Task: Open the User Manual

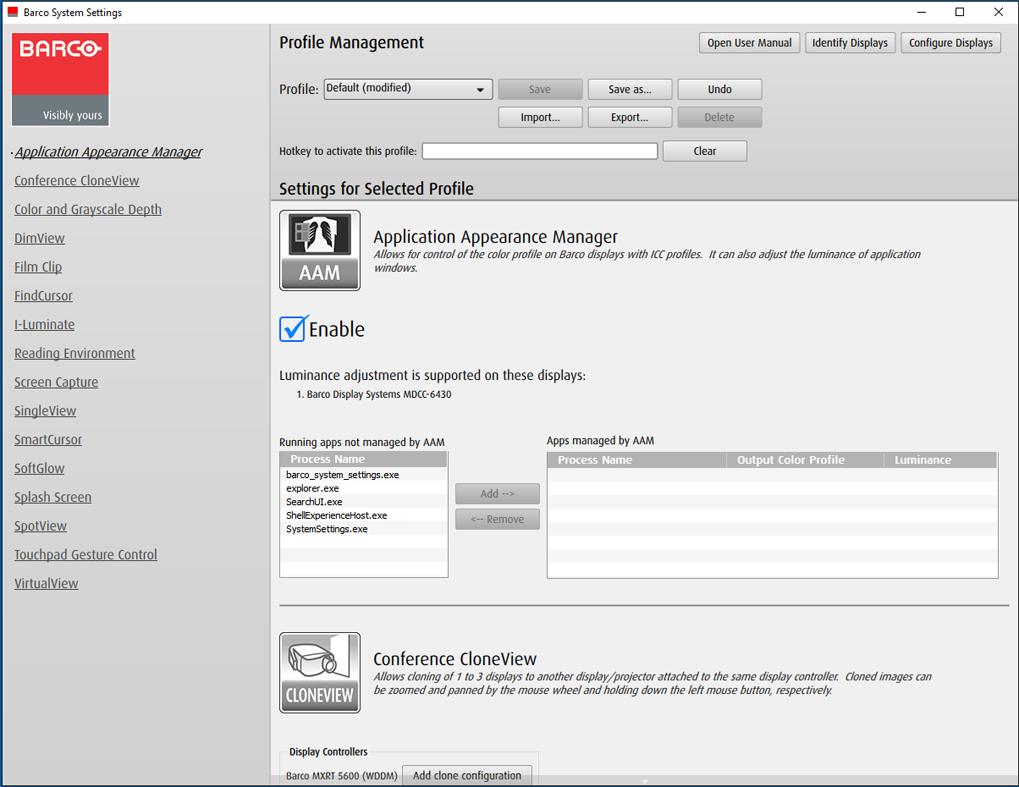Action: tap(749, 43)
